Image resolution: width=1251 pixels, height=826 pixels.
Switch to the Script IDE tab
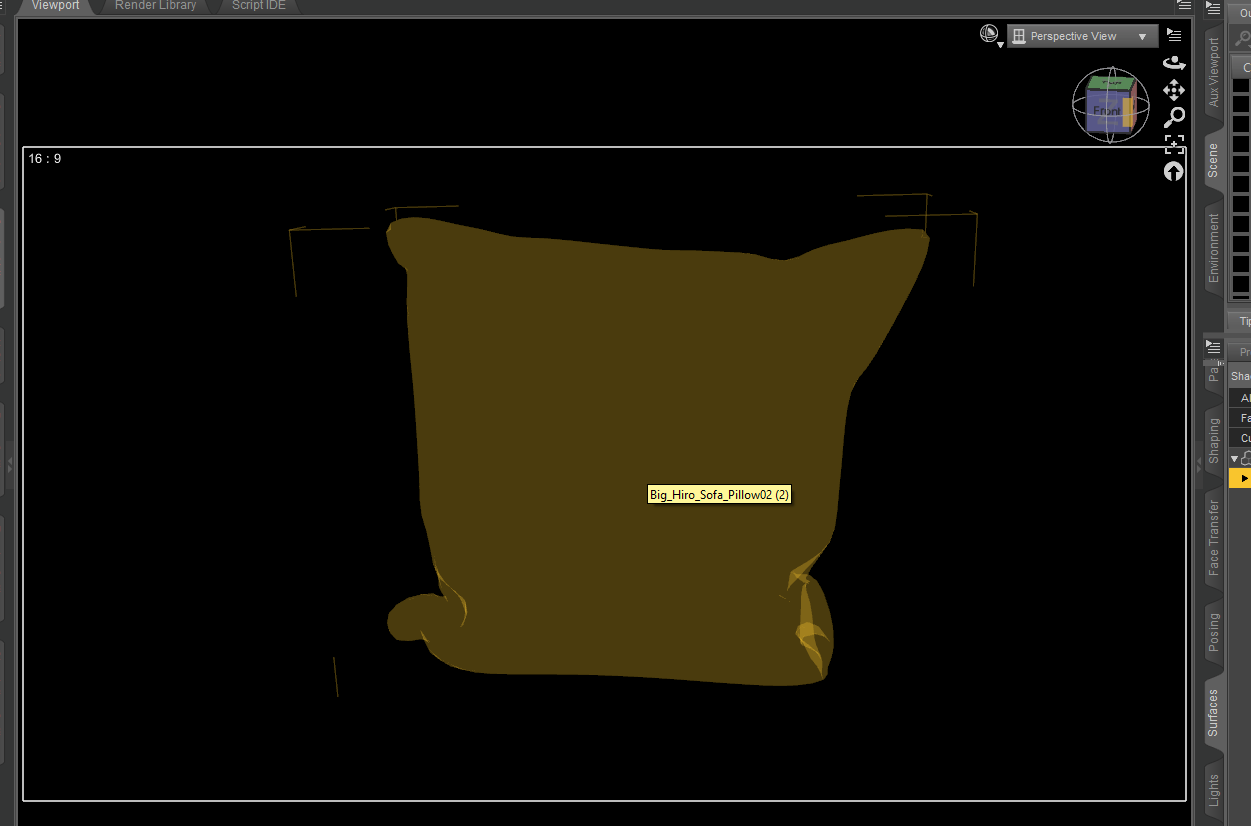pyautogui.click(x=258, y=6)
